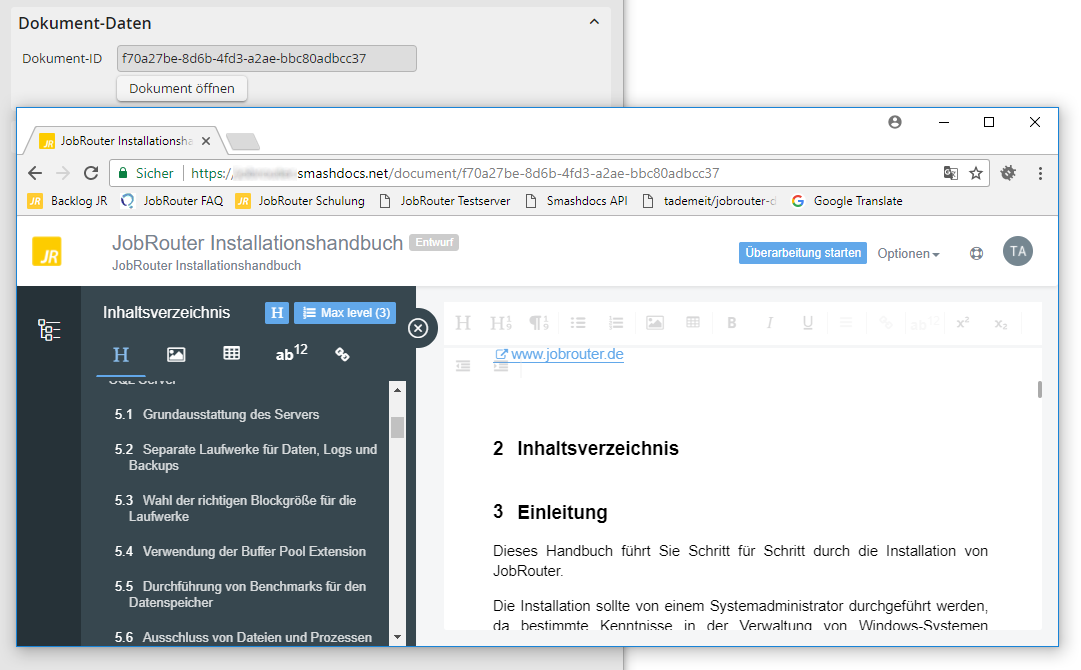The width and height of the screenshot is (1081, 670).
Task: Open the document tree sidebar icon
Action: click(x=48, y=330)
